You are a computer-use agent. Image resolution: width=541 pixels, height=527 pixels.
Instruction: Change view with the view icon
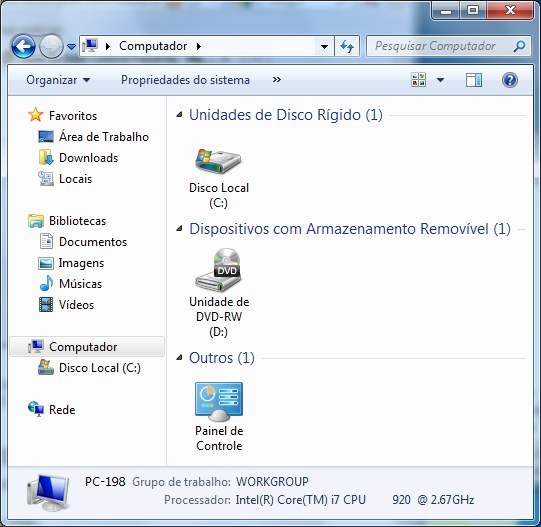point(419,80)
